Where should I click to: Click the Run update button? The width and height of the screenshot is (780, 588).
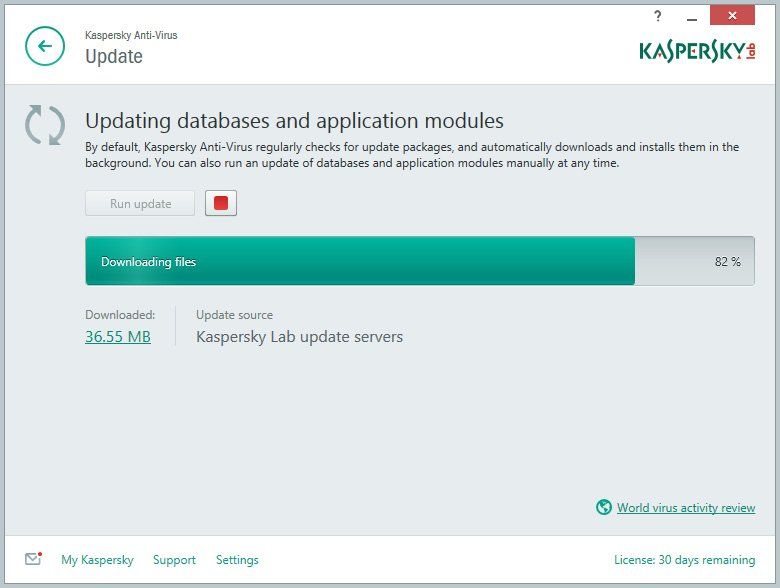140,203
